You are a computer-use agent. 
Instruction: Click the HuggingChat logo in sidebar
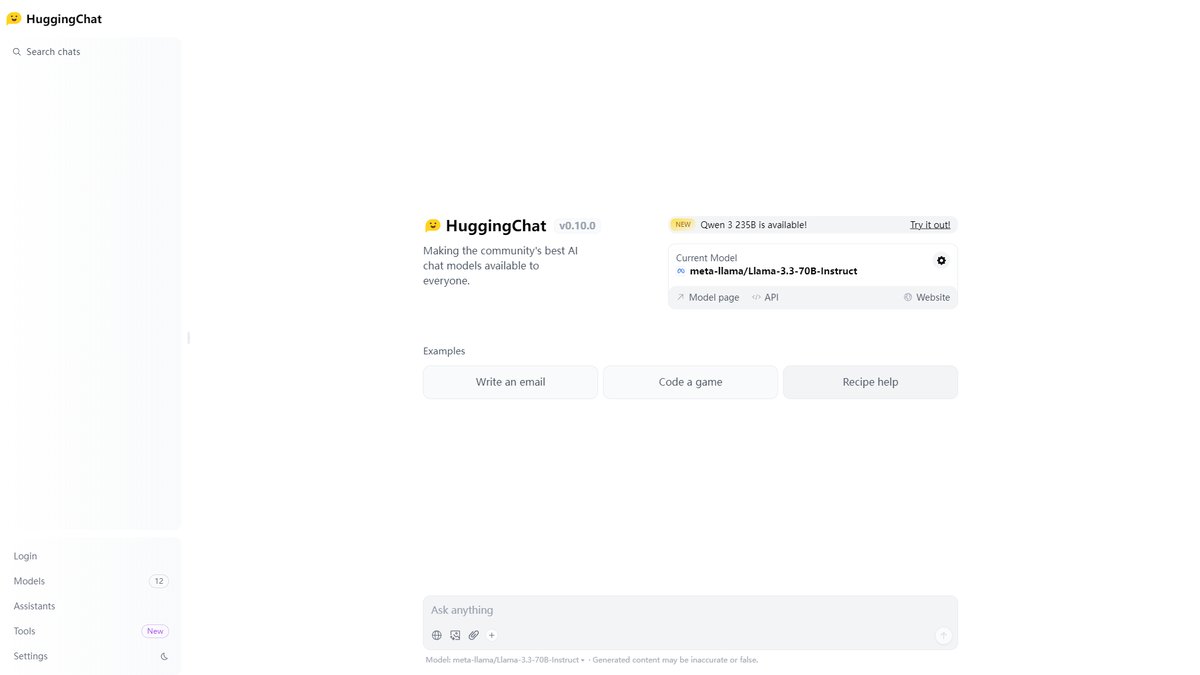54,19
